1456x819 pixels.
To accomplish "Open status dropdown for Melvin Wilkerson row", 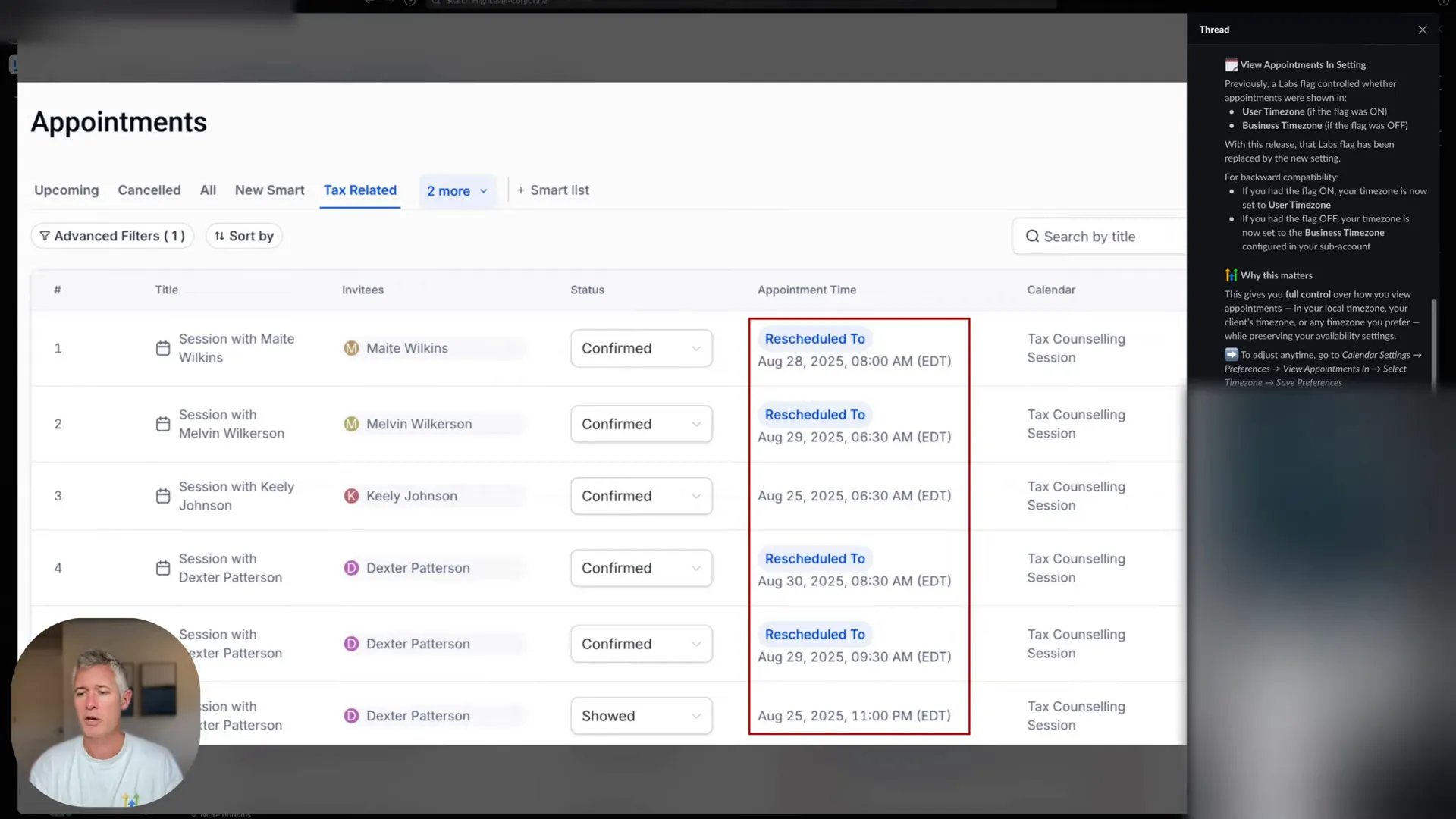I will click(641, 424).
